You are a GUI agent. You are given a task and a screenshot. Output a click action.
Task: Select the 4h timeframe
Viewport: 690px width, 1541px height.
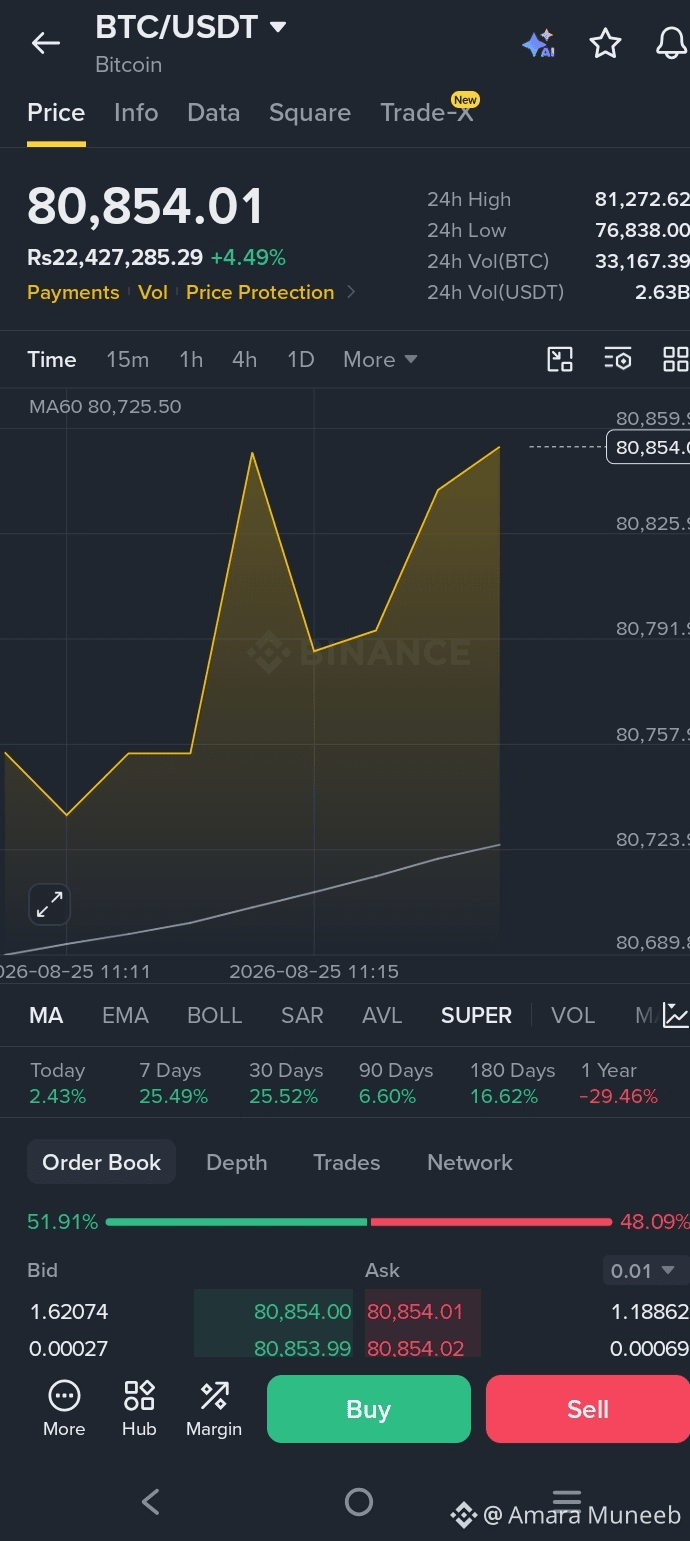244,360
